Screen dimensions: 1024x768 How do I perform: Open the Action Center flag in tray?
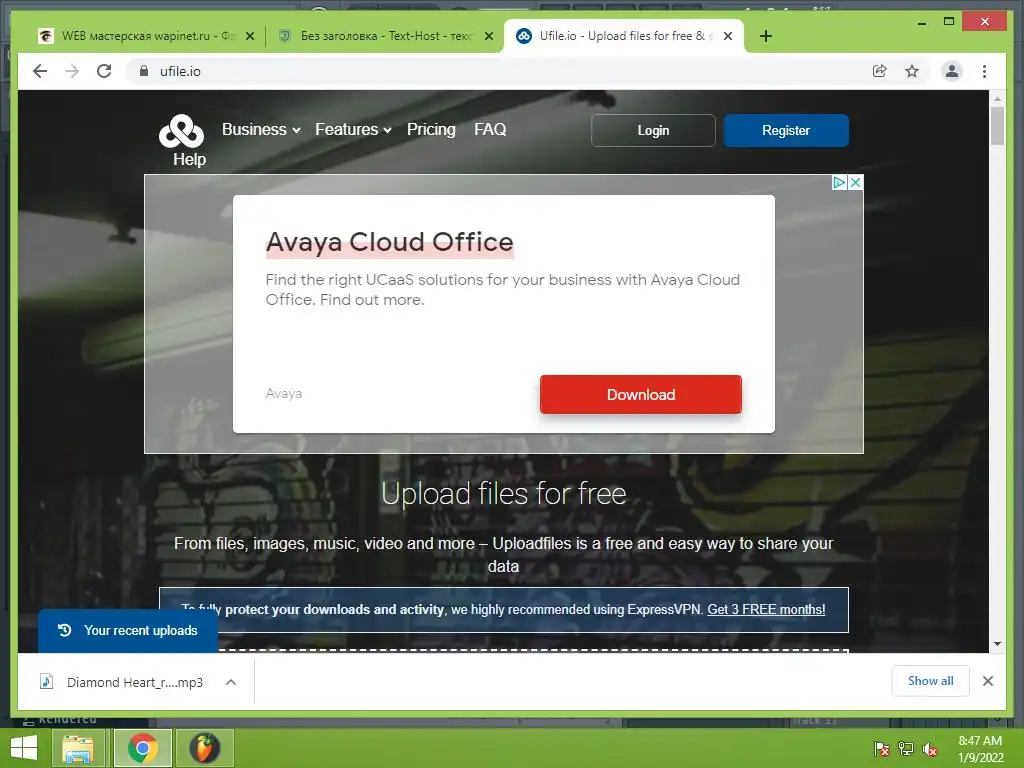coord(881,749)
